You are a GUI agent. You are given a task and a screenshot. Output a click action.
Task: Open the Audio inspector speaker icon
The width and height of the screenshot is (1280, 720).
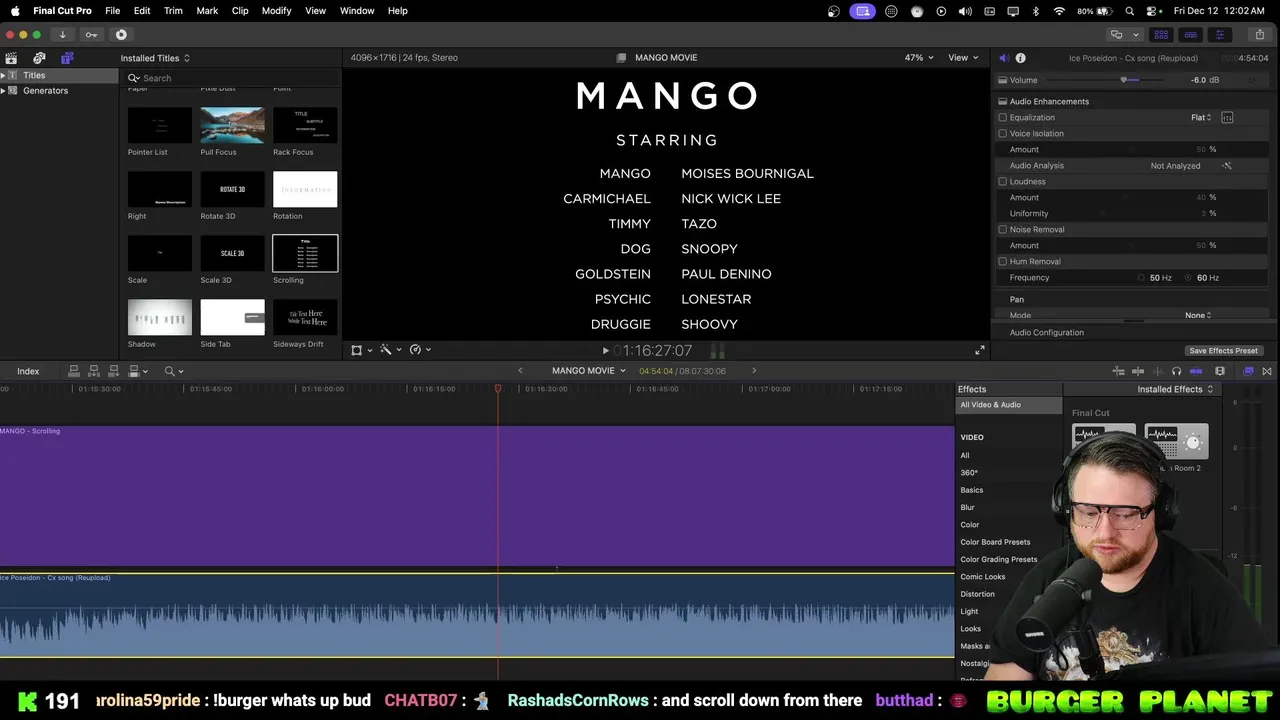point(1004,58)
